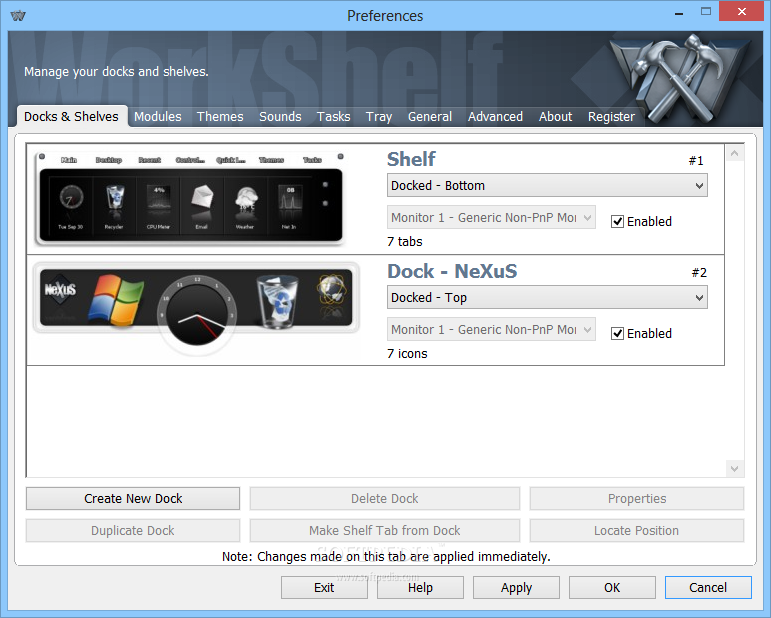Click Make Shelf Tab from Dock
771x618 pixels.
coord(385,530)
